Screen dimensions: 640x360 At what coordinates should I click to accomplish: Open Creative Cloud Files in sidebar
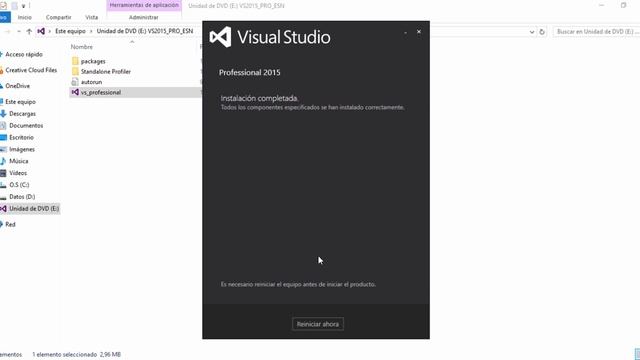click(31, 70)
